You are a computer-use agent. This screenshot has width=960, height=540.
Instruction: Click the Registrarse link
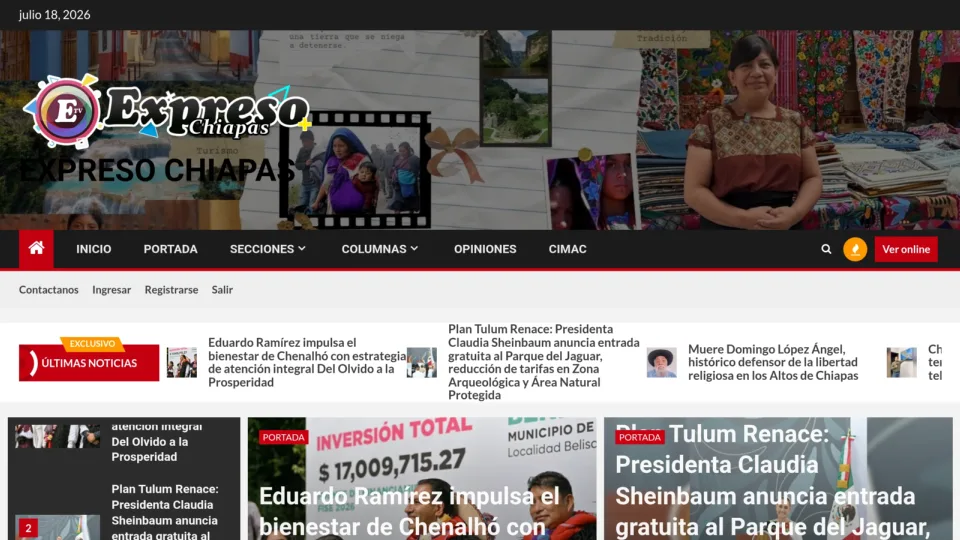[171, 290]
